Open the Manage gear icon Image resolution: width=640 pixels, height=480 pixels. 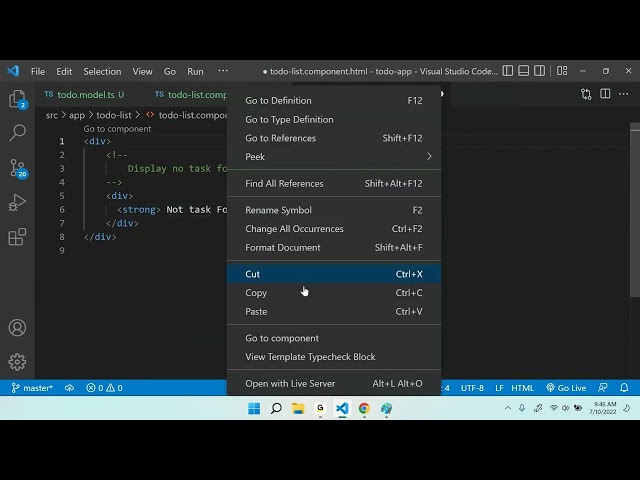pyautogui.click(x=17, y=362)
